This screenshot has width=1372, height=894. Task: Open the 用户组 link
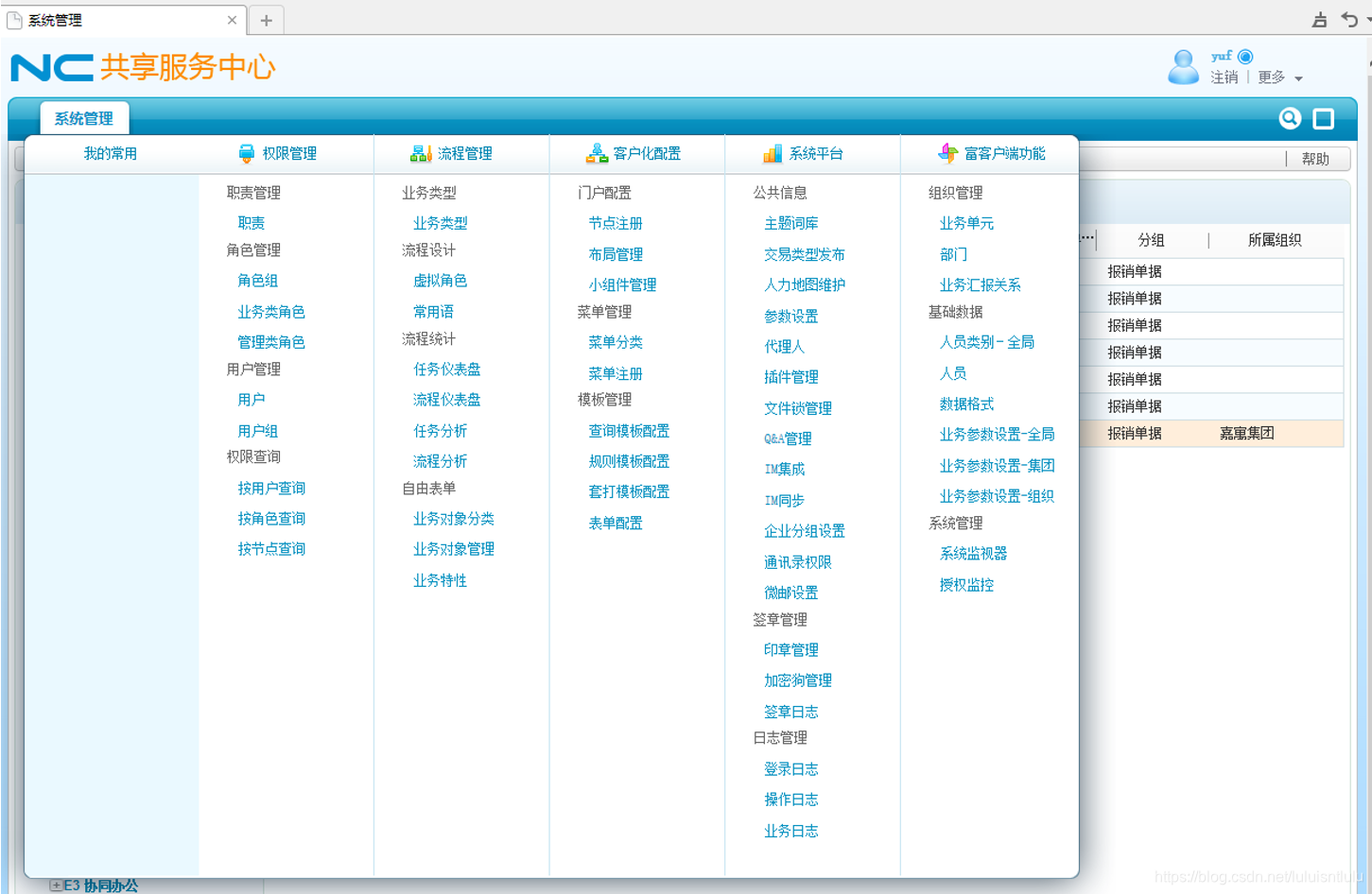coord(258,431)
